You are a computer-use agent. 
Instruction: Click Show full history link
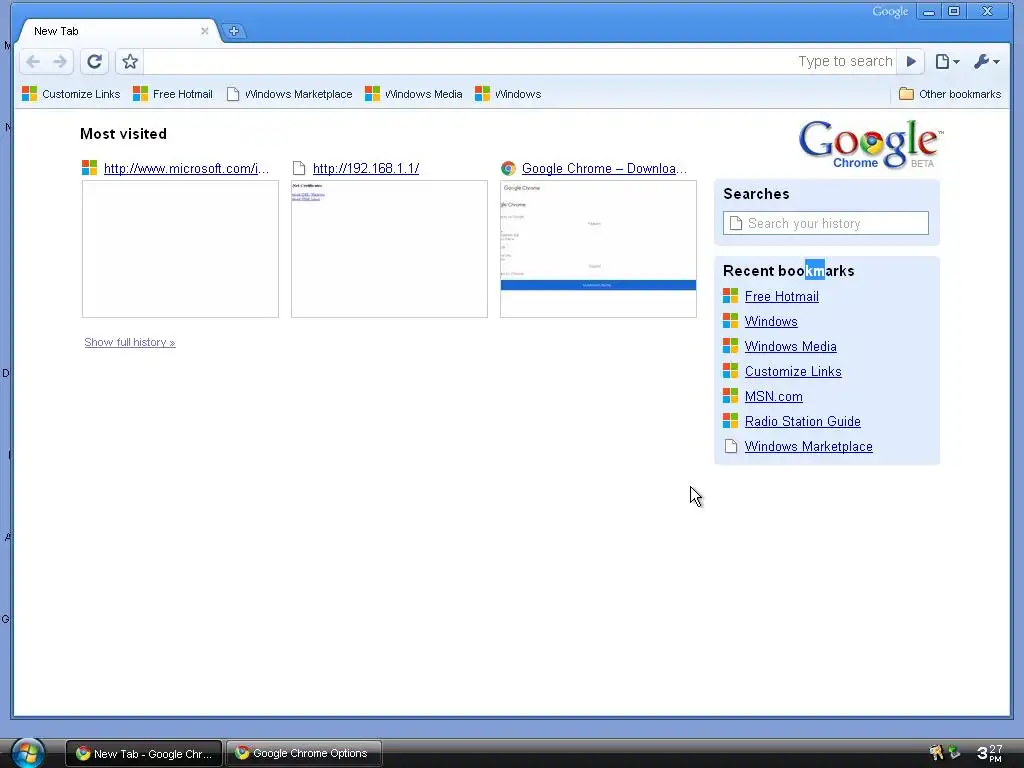129,342
